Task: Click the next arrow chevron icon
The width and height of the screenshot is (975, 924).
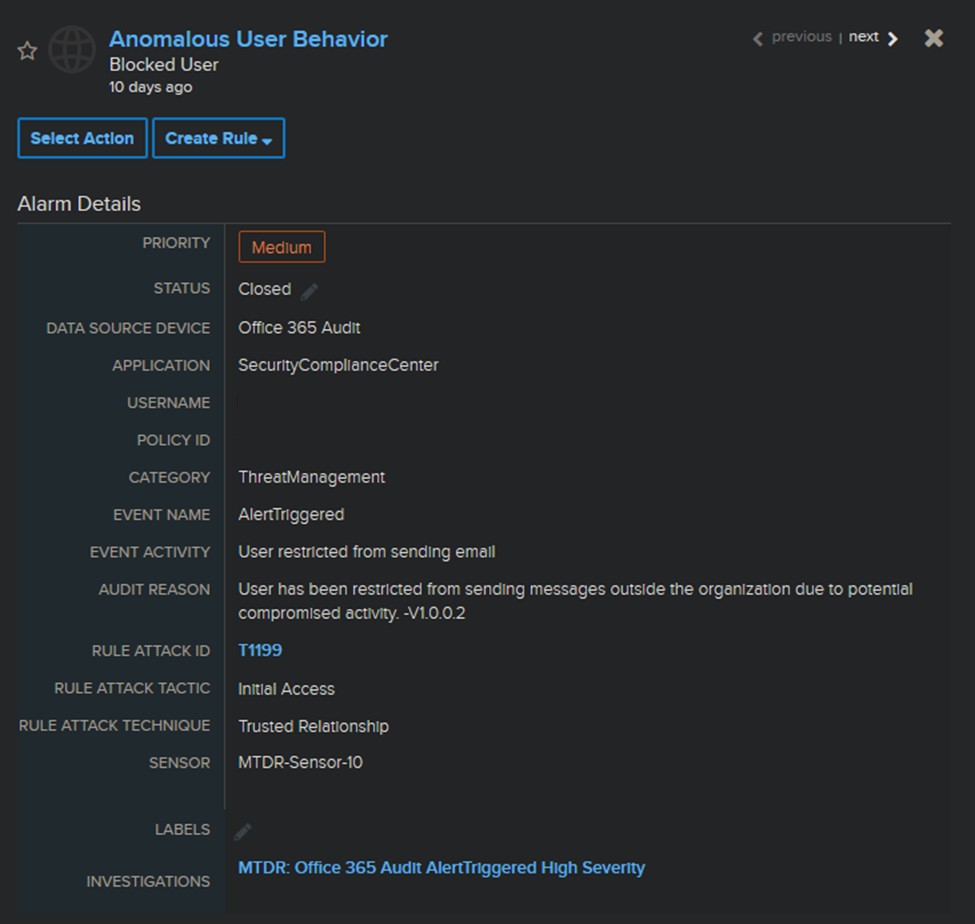Action: [893, 37]
